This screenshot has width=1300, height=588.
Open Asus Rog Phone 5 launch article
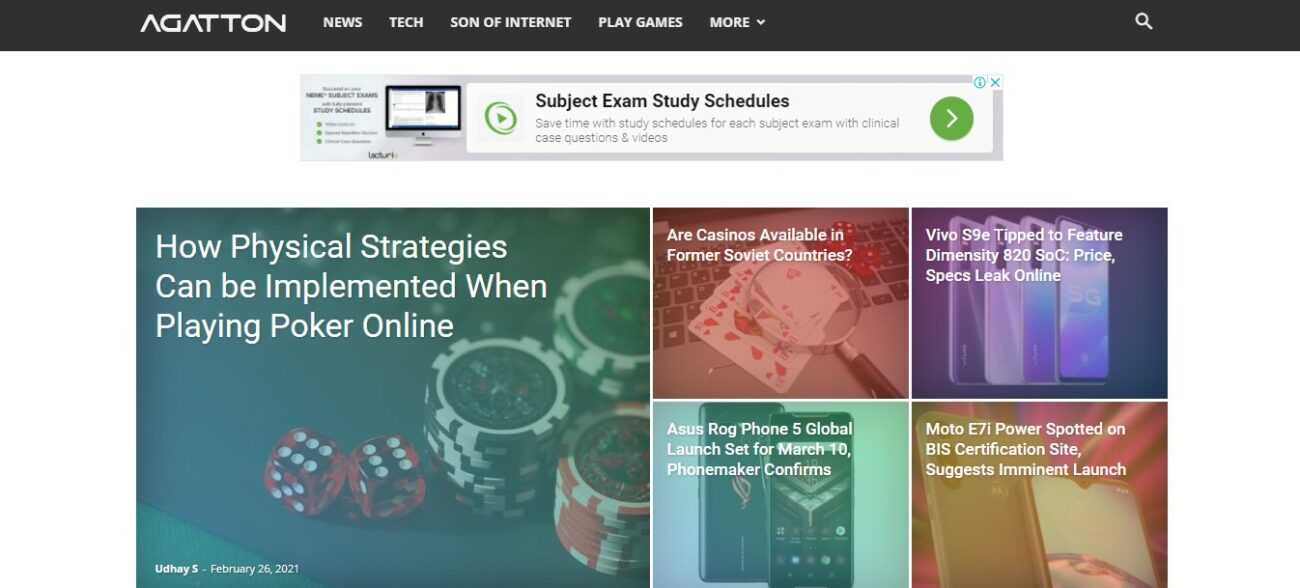(759, 449)
